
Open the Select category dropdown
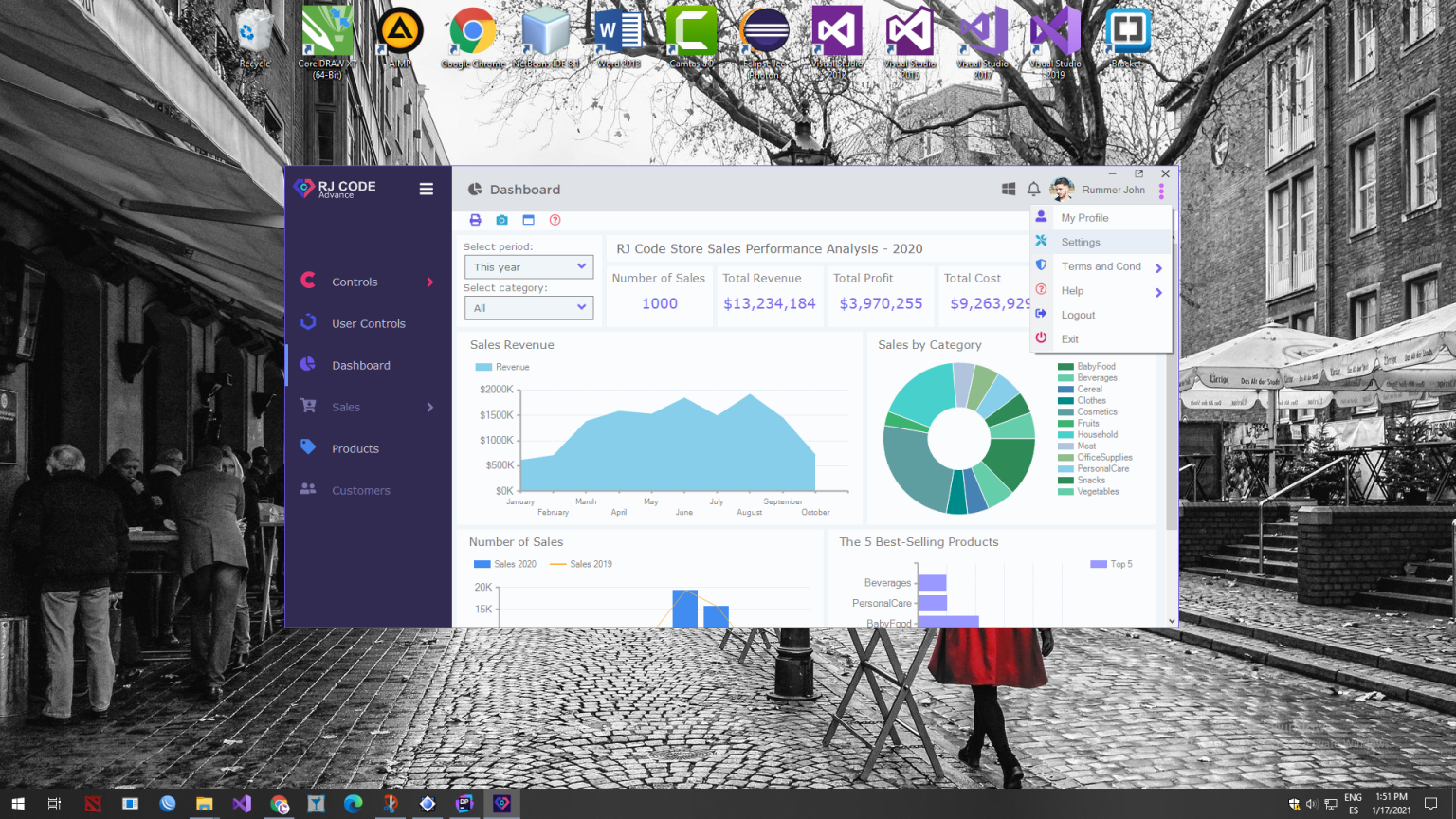click(528, 307)
